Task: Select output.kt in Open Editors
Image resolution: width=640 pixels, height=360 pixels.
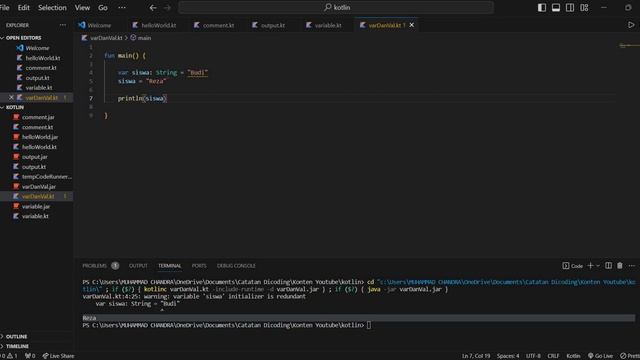Action: pyautogui.click(x=37, y=78)
